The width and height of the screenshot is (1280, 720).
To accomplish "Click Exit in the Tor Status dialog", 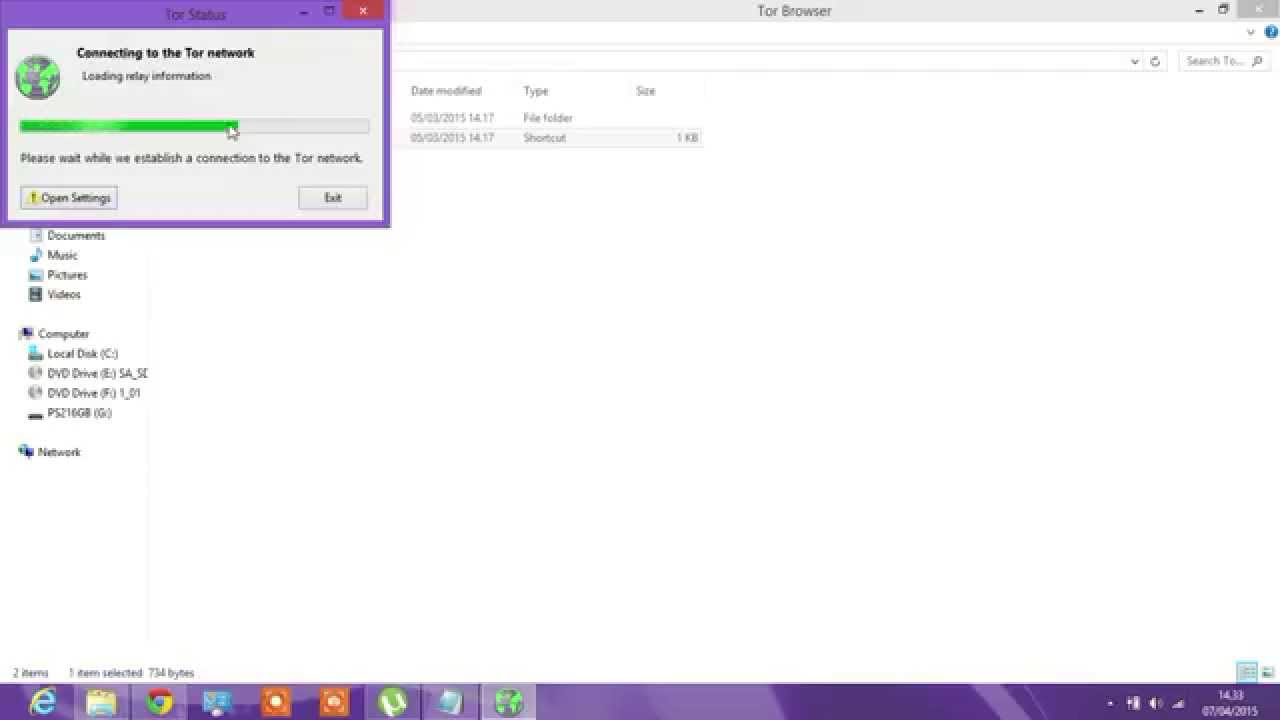I will (333, 198).
